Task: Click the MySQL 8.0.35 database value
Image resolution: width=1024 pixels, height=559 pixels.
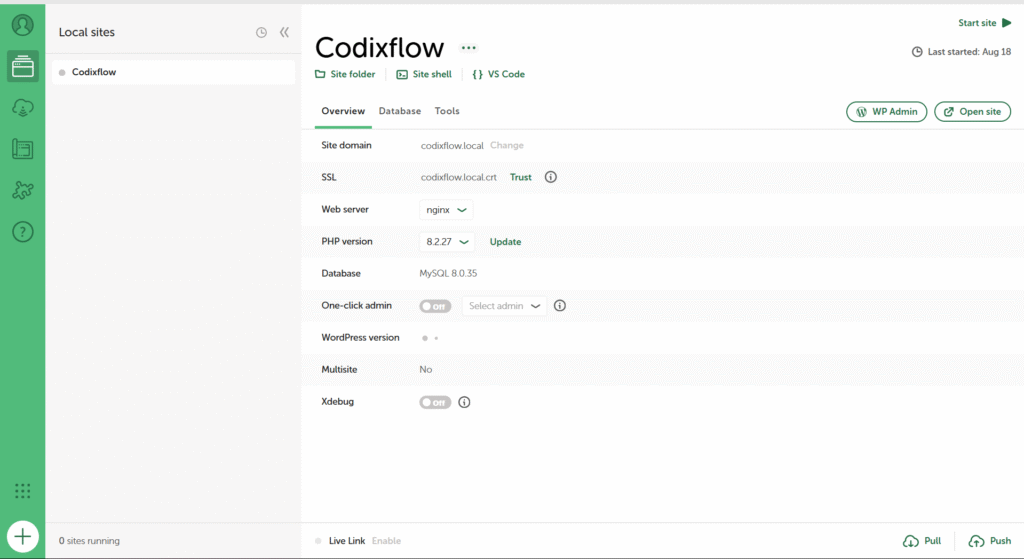Action: (x=448, y=274)
